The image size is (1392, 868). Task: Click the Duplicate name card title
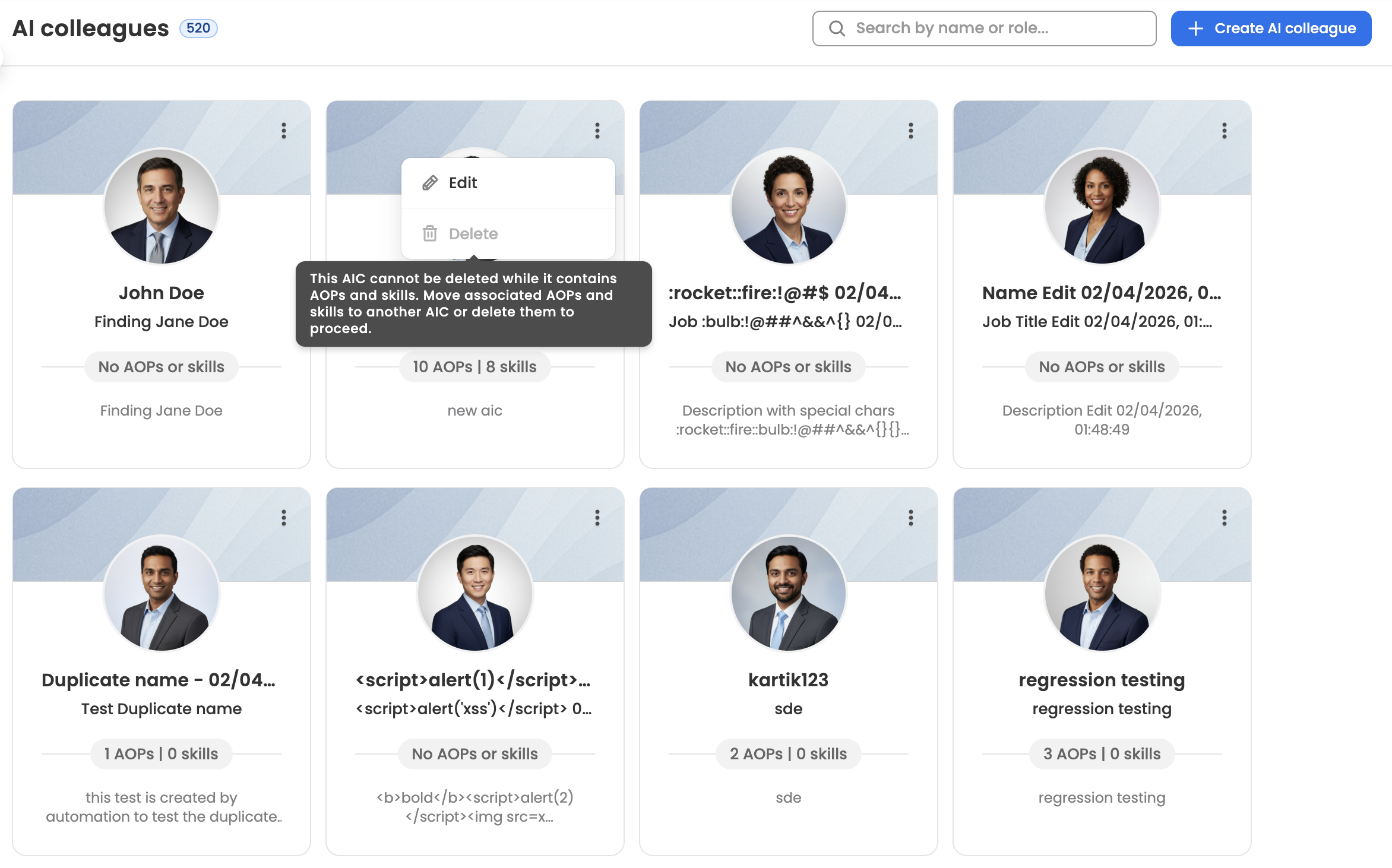tap(159, 680)
